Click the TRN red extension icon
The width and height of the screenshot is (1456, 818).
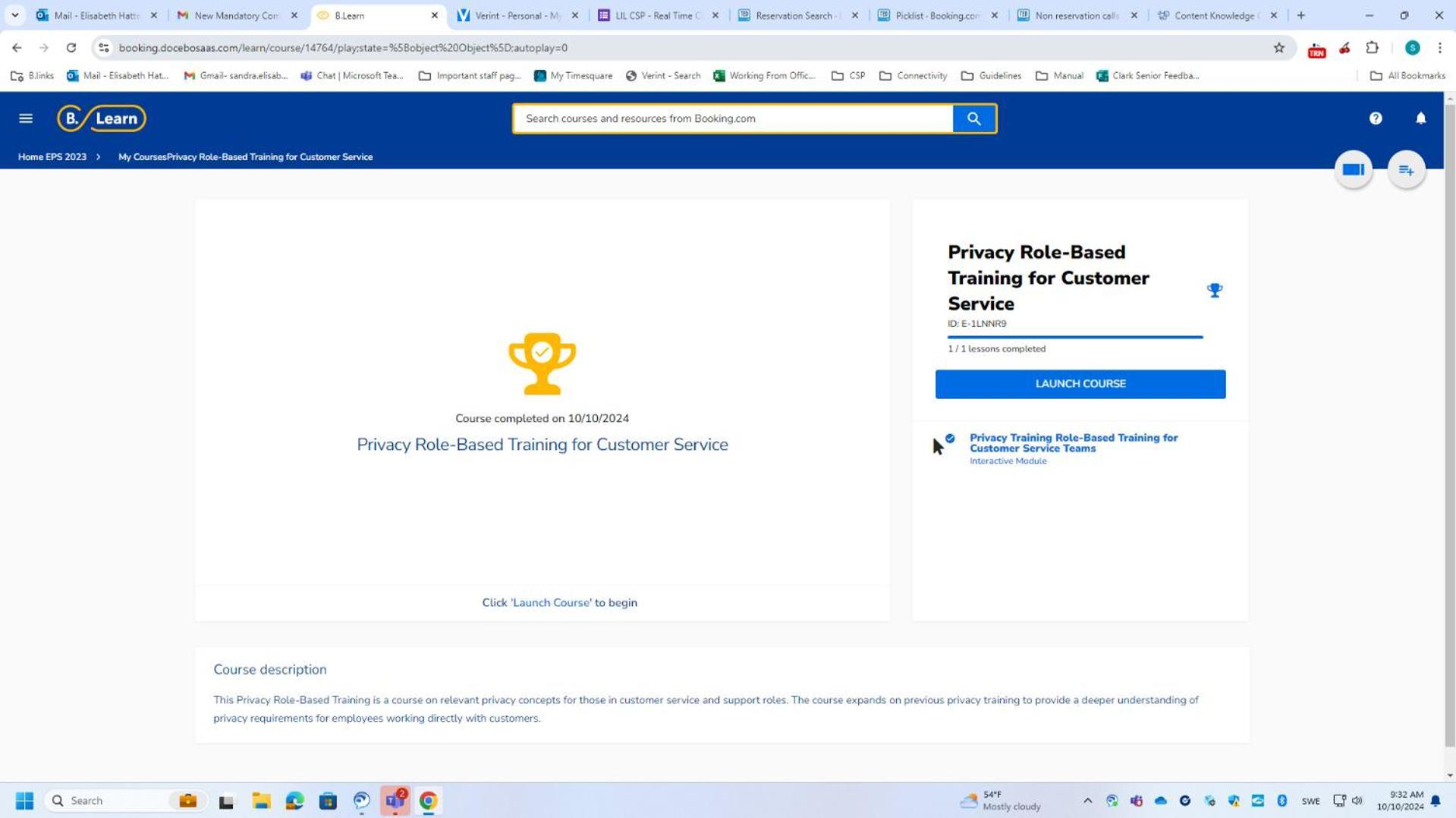[x=1316, y=49]
